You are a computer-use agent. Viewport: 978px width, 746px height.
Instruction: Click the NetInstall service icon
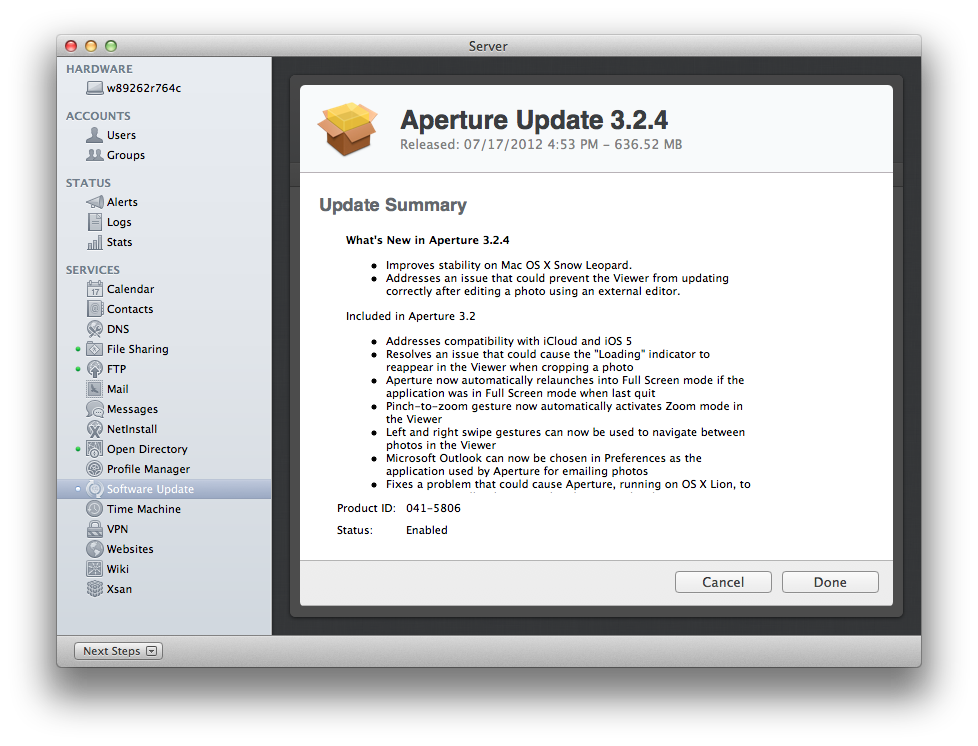pos(95,429)
